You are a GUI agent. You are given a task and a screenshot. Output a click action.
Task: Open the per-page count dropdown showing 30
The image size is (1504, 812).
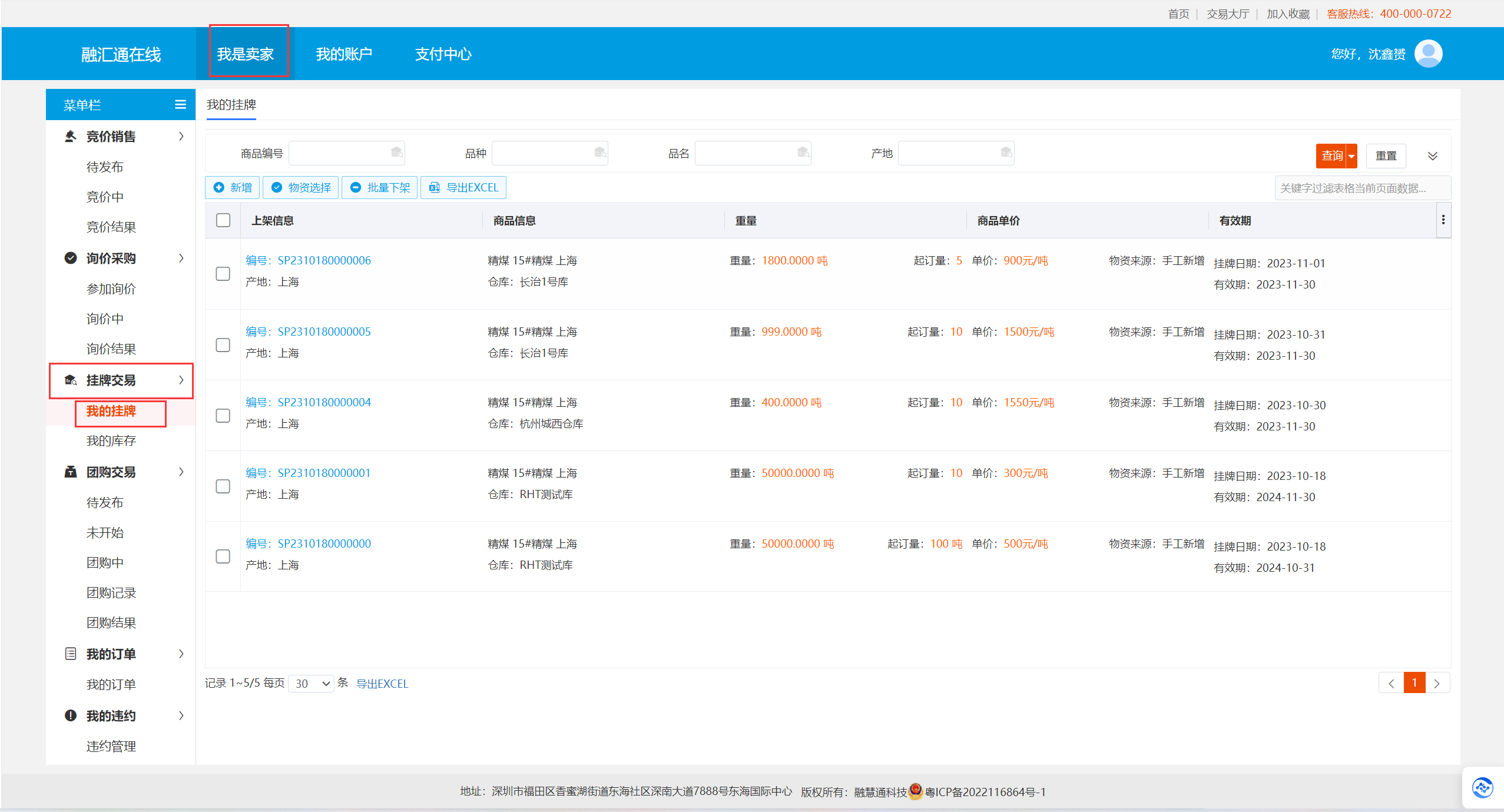pyautogui.click(x=312, y=683)
